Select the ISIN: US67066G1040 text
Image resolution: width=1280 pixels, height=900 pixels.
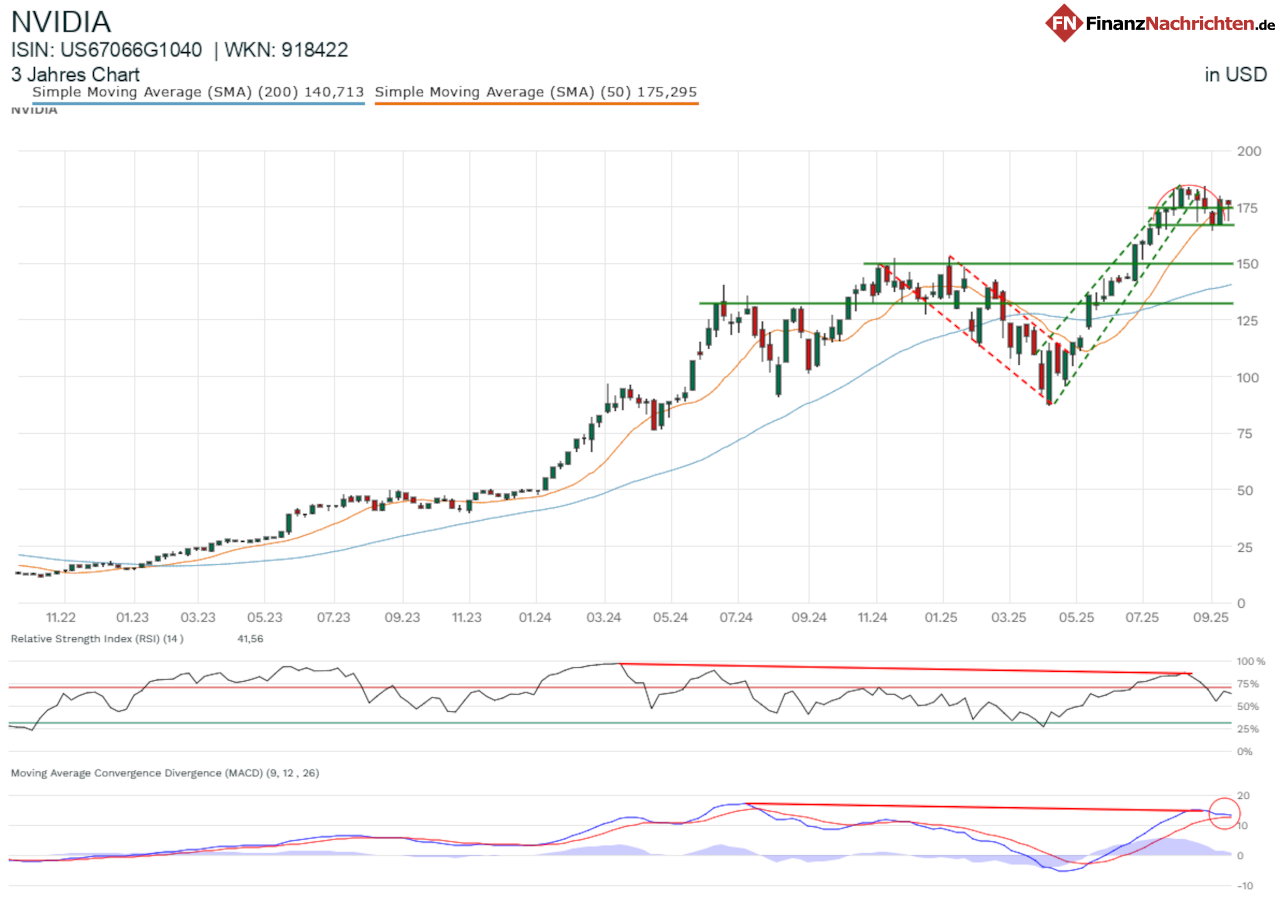click(x=106, y=50)
